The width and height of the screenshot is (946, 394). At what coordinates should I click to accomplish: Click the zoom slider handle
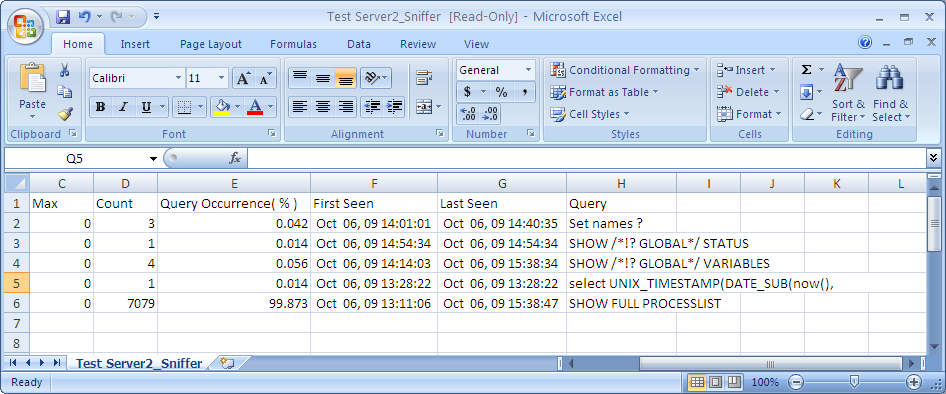tap(854, 382)
